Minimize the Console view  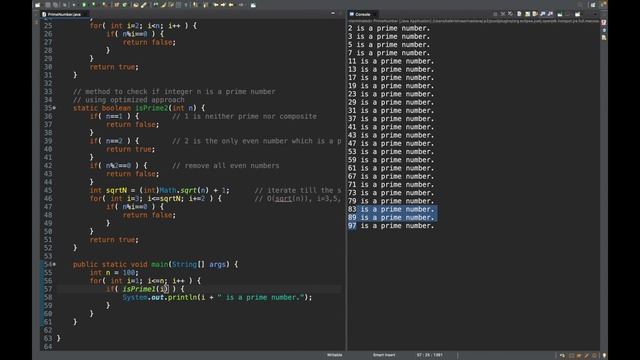(595, 14)
